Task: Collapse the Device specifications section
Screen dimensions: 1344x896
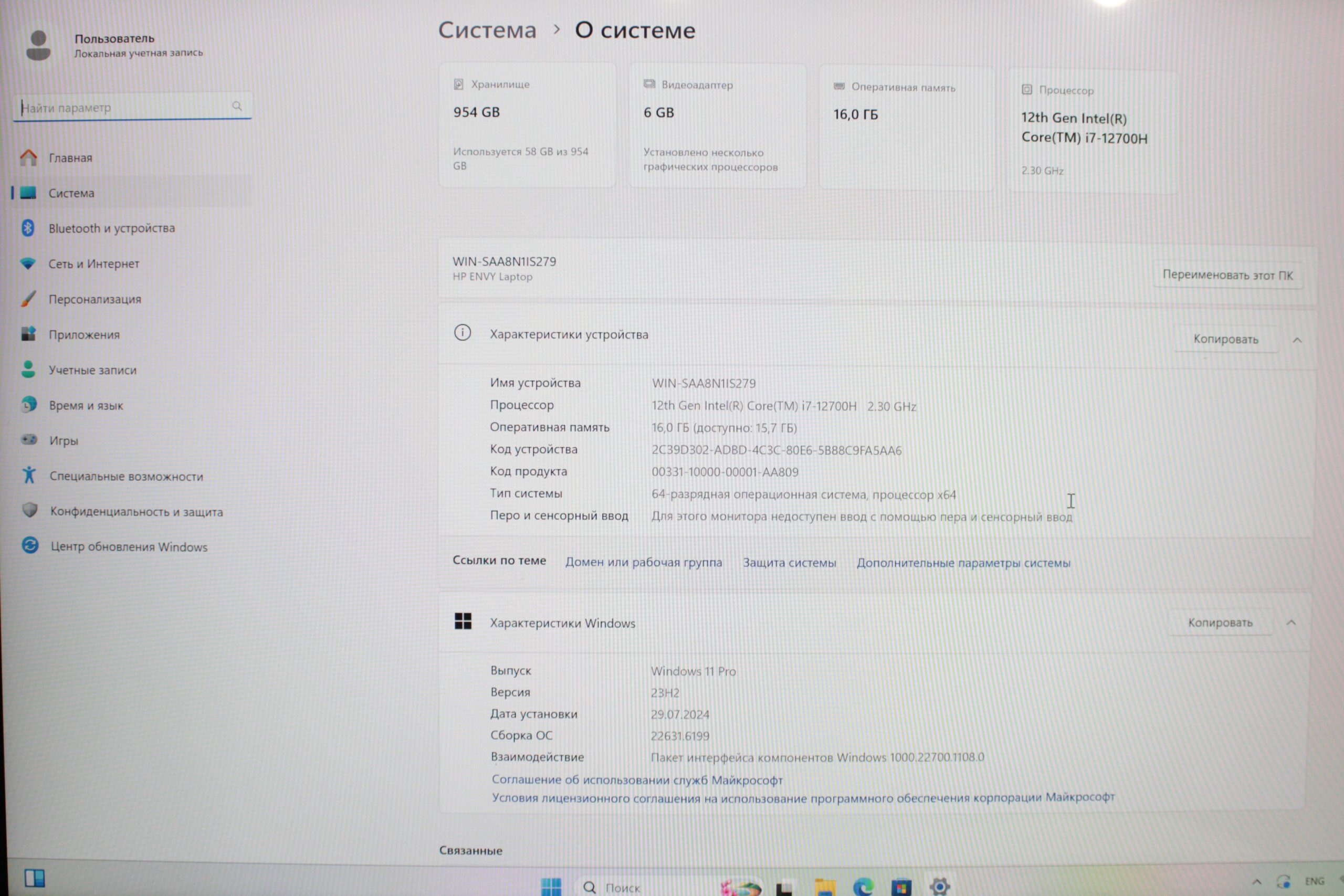Action: [x=1297, y=340]
